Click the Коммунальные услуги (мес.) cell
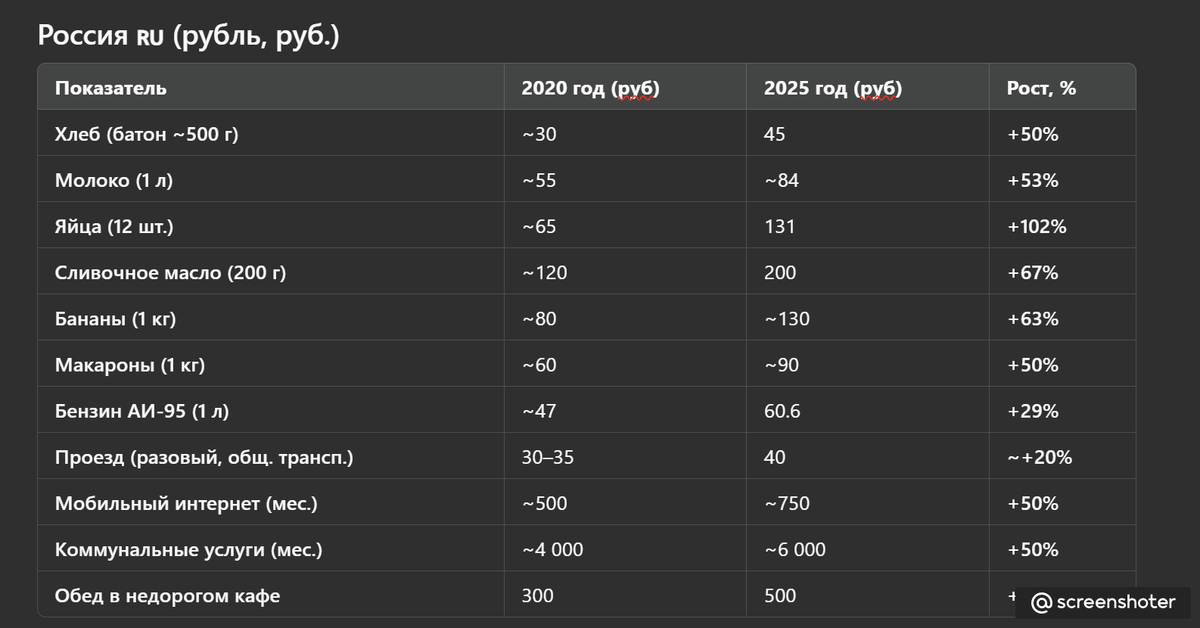The height and width of the screenshot is (628, 1200). (x=188, y=549)
